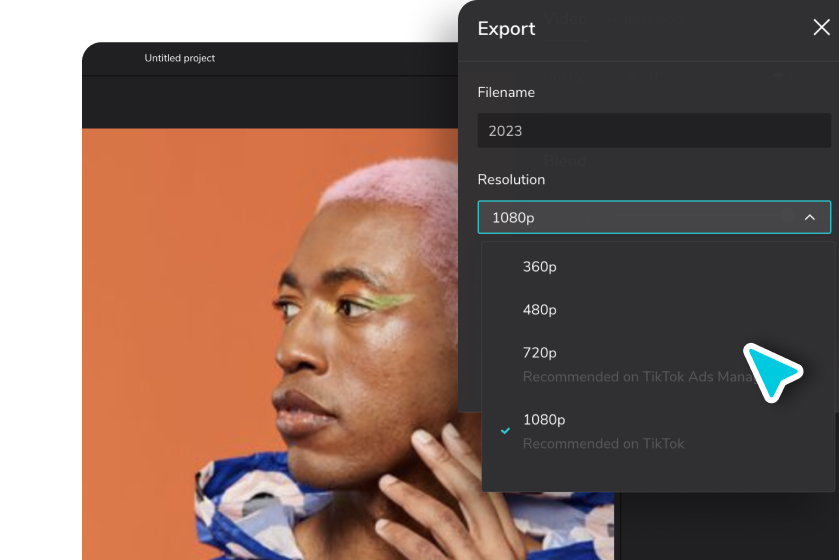Click the Resolution combo box showing 1080p
The image size is (839, 560).
[x=640, y=217]
